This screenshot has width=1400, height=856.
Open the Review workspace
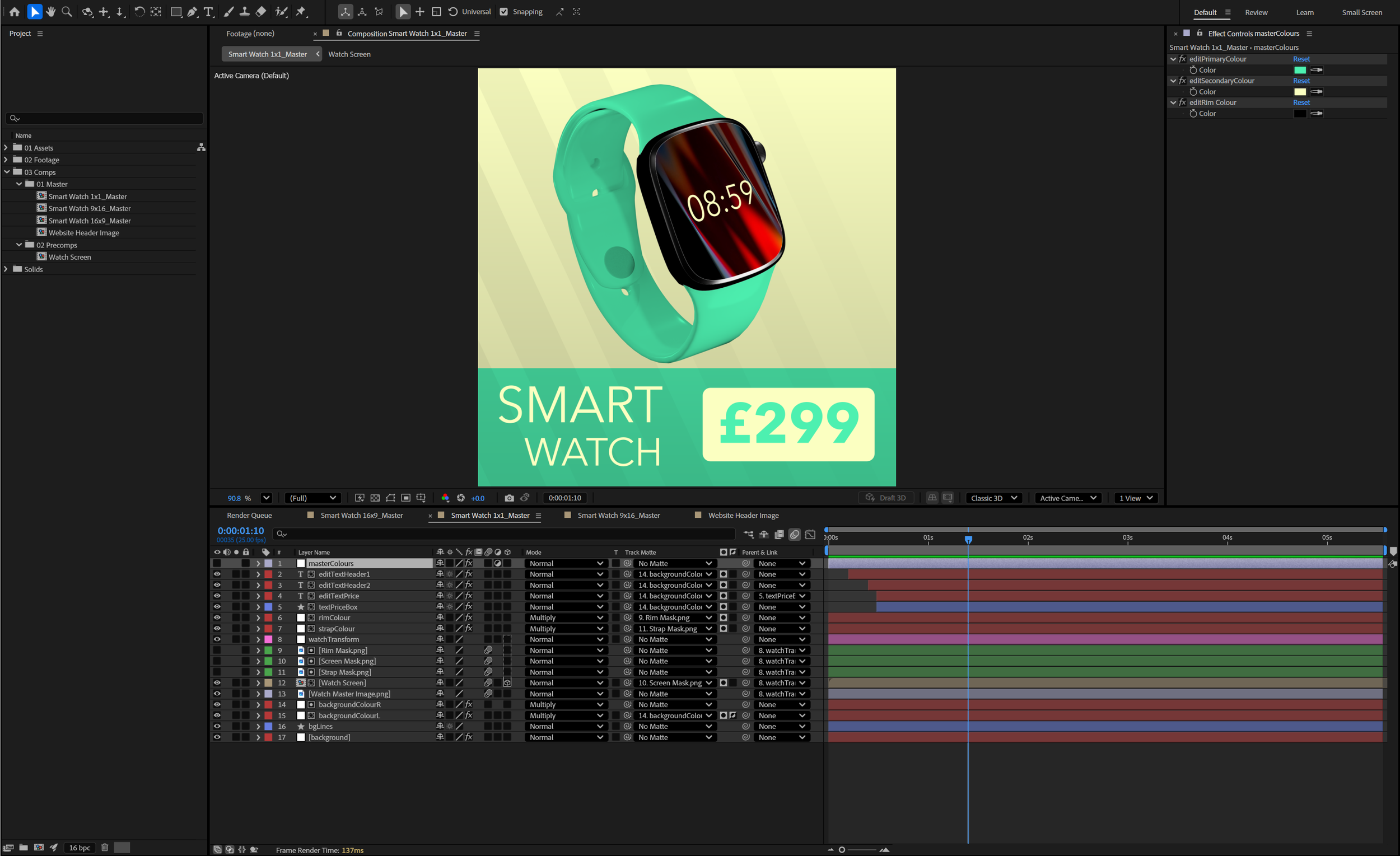(x=1256, y=12)
